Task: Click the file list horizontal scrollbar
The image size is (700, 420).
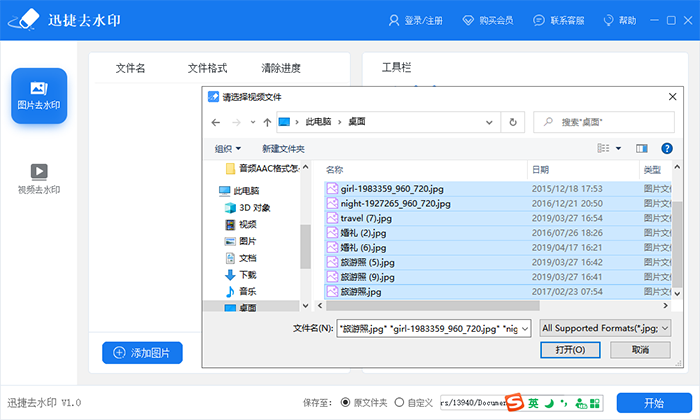Action: [x=432, y=306]
